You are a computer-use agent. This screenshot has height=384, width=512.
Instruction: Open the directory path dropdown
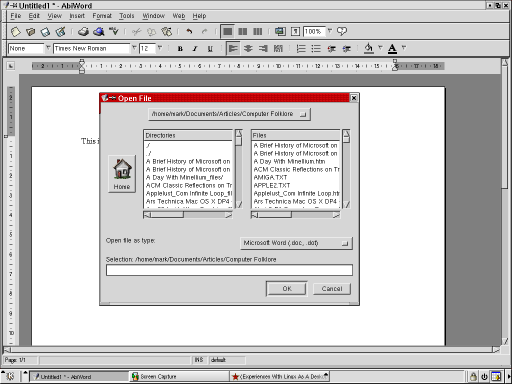(229, 114)
